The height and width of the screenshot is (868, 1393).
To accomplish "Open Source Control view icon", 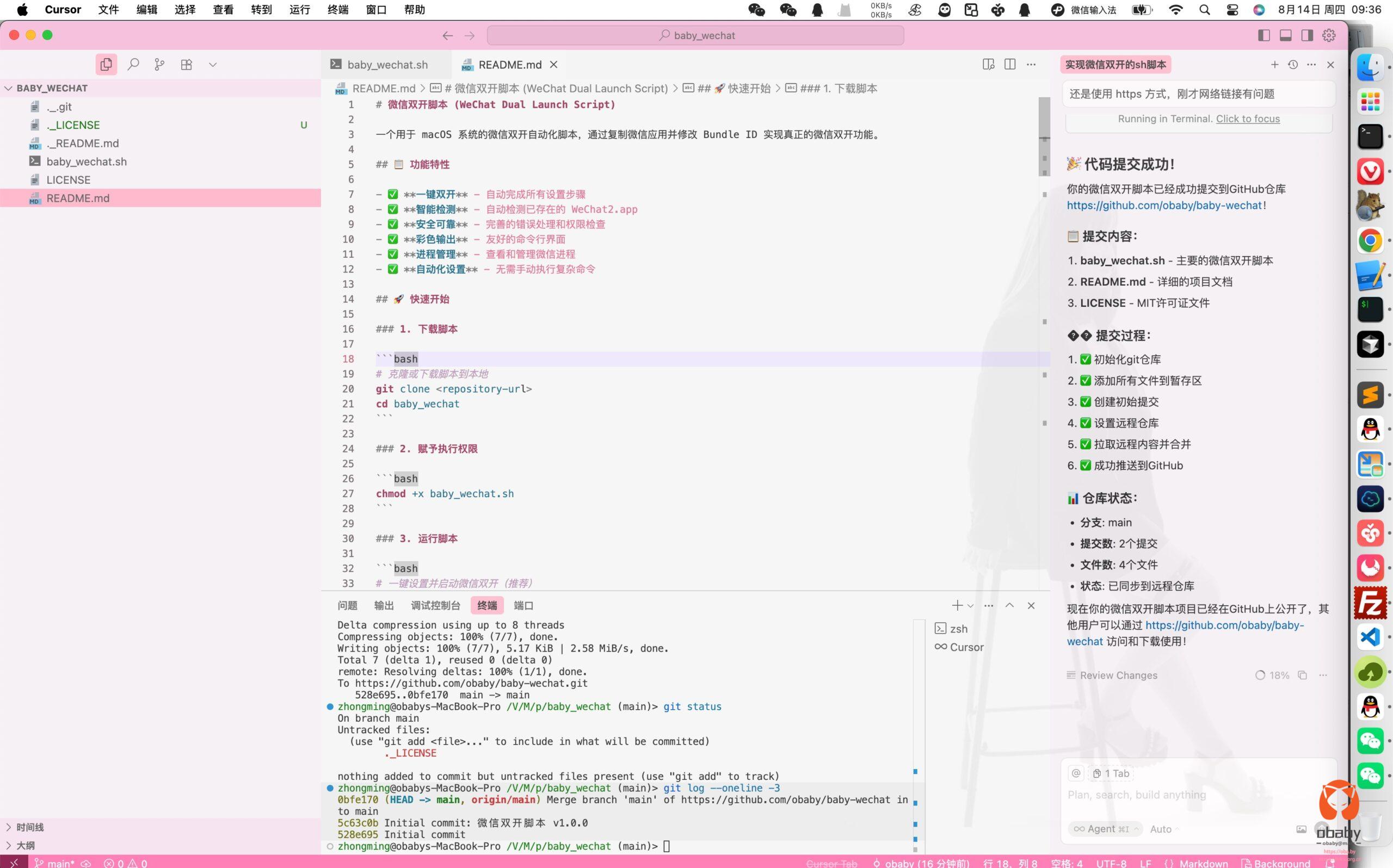I will (159, 64).
